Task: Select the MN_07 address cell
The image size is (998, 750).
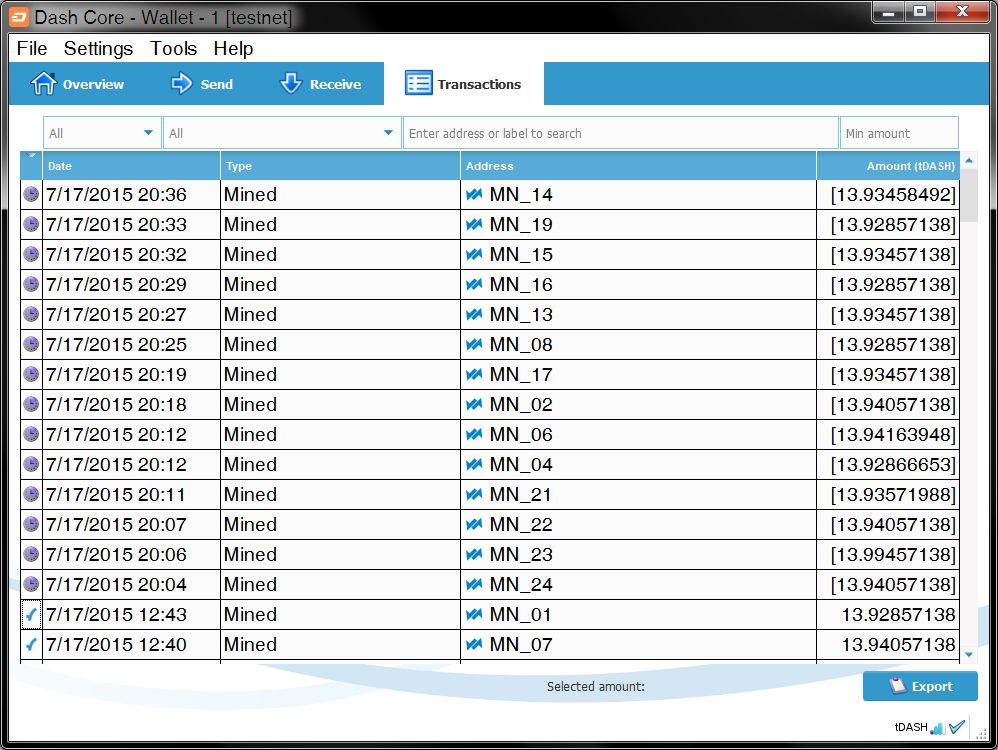Action: (x=638, y=644)
